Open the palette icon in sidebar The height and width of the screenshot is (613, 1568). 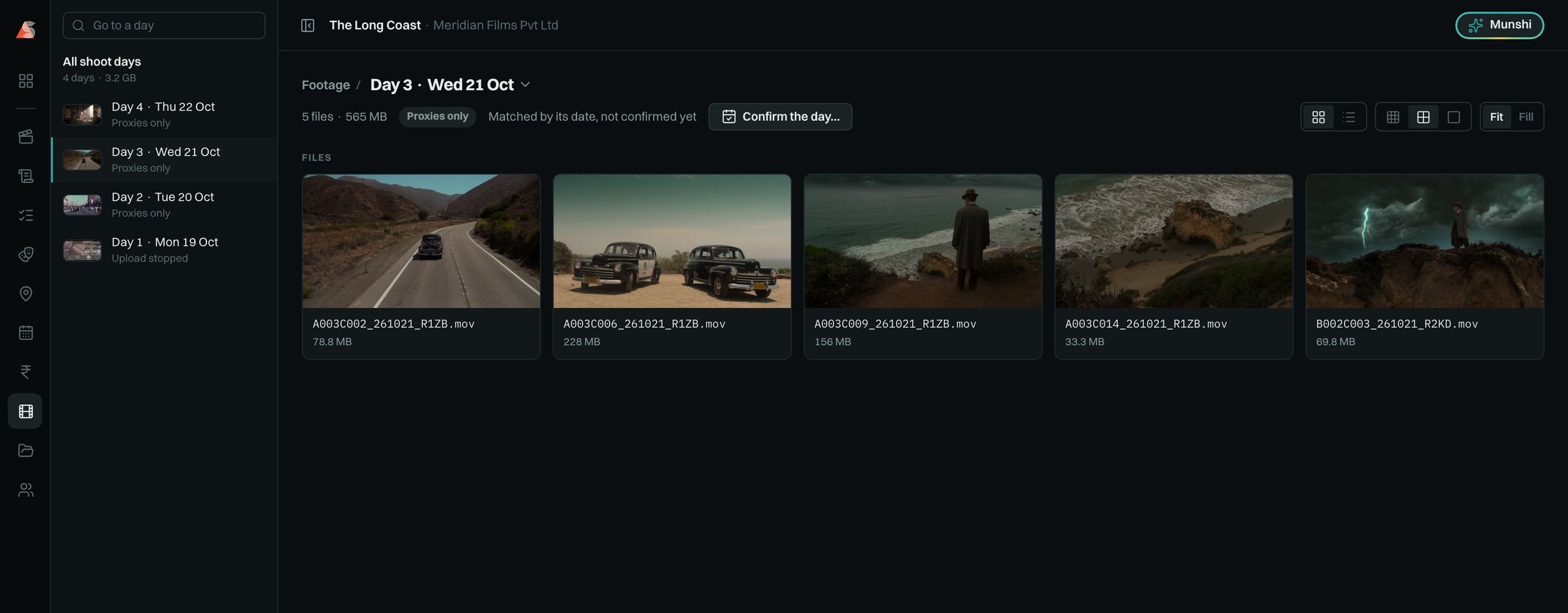click(x=25, y=254)
